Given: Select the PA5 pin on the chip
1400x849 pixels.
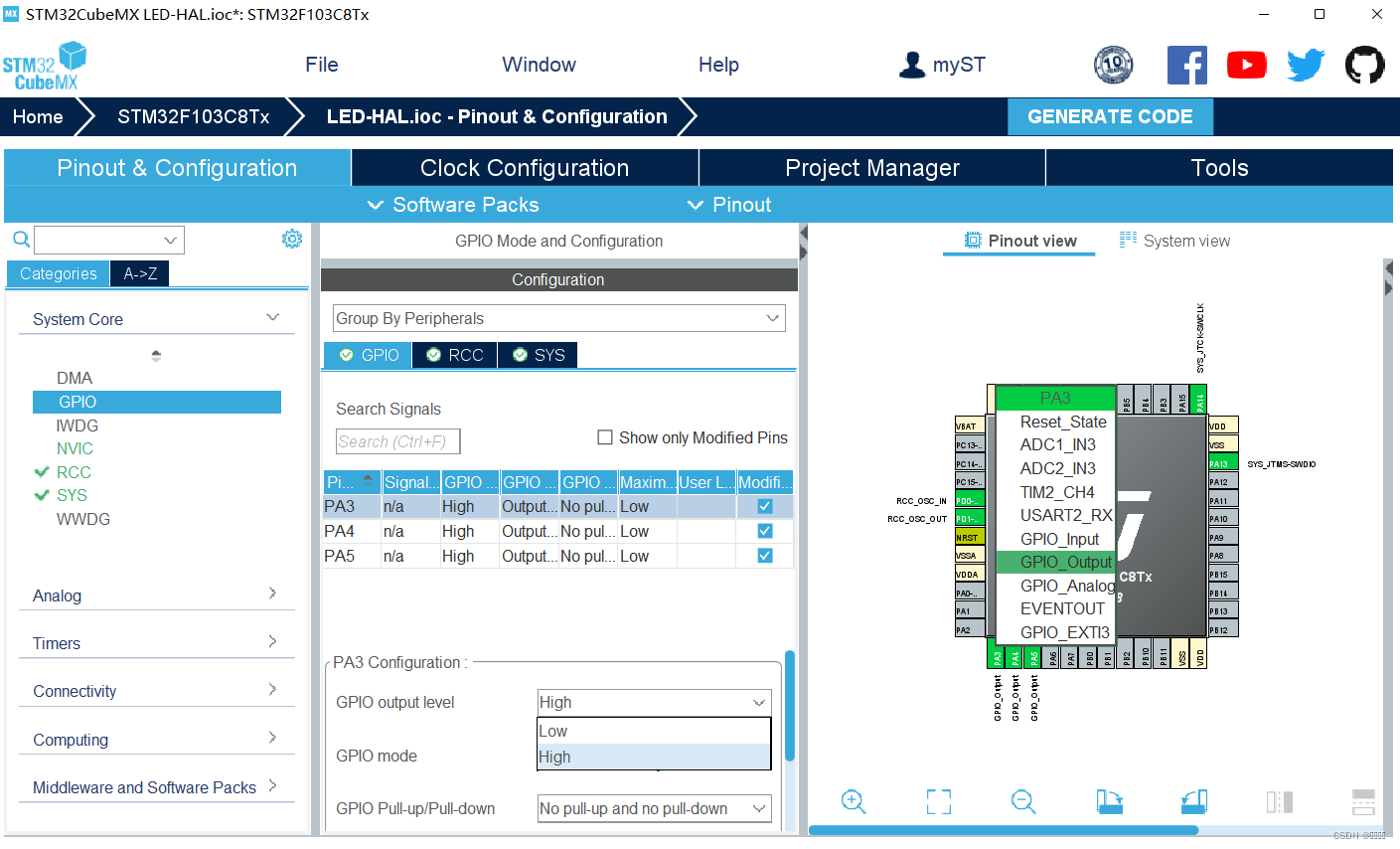Looking at the screenshot, I should click(x=1034, y=657).
